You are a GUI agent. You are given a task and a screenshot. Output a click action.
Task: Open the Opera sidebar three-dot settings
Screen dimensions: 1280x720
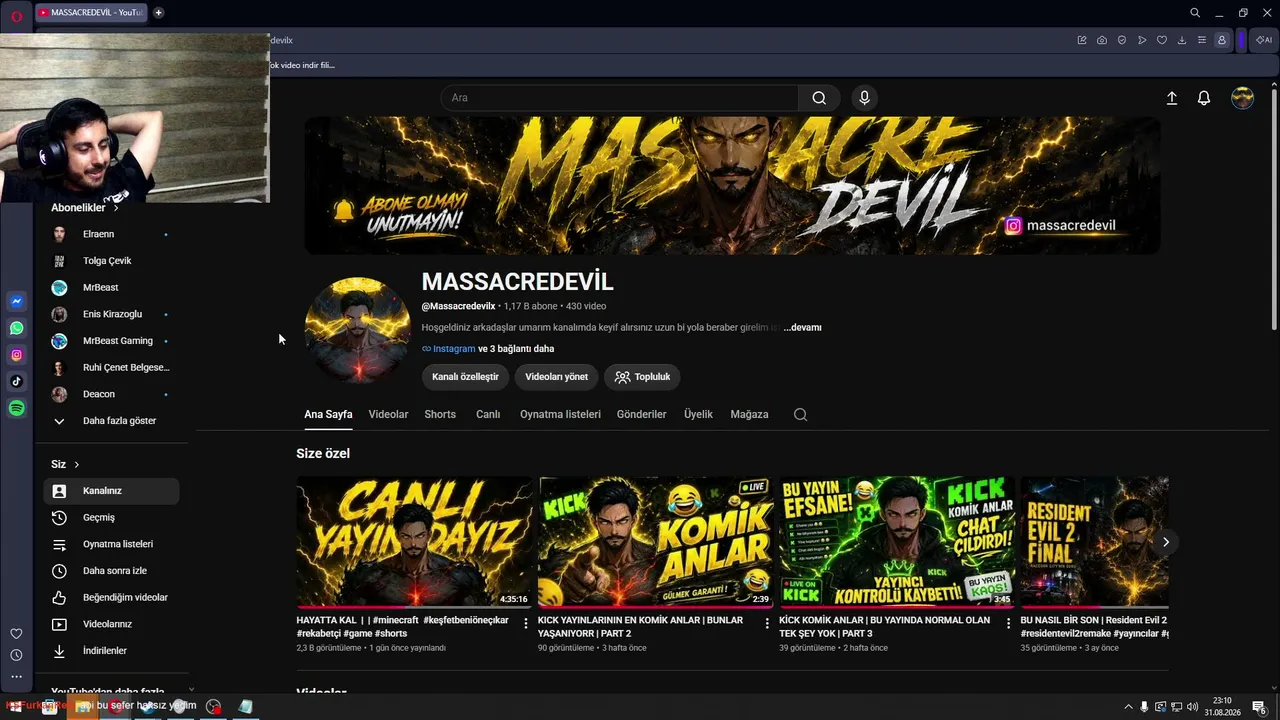pyautogui.click(x=16, y=677)
